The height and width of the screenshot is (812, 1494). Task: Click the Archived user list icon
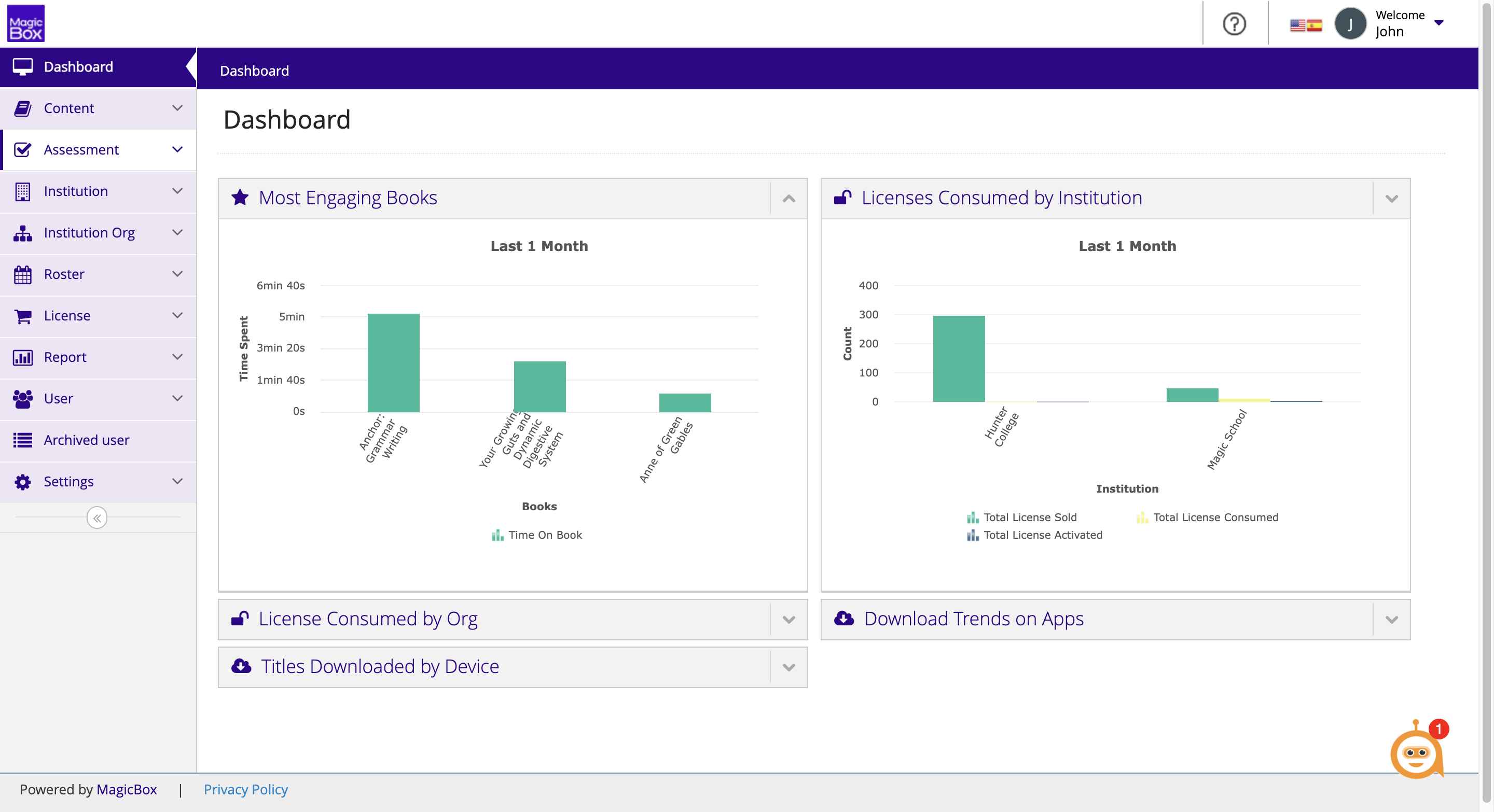pyautogui.click(x=23, y=440)
